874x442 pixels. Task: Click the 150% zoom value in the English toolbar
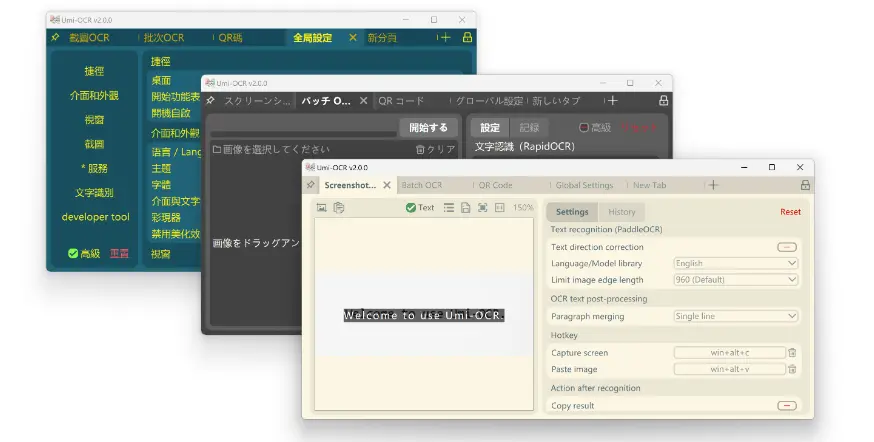click(x=523, y=207)
